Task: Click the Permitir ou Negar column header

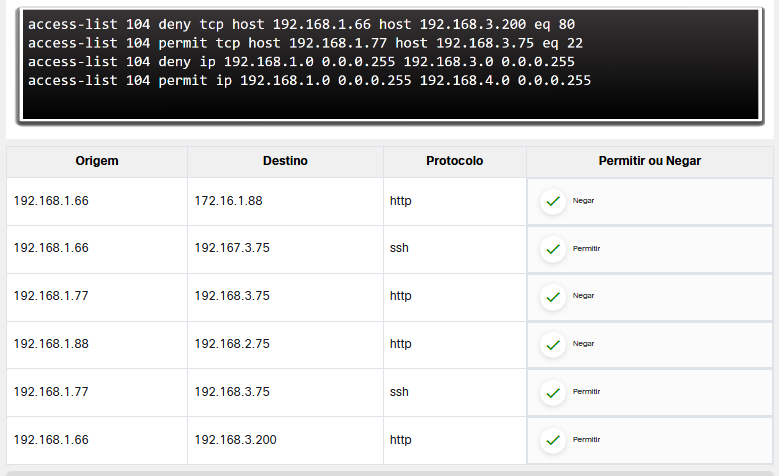Action: click(x=649, y=161)
